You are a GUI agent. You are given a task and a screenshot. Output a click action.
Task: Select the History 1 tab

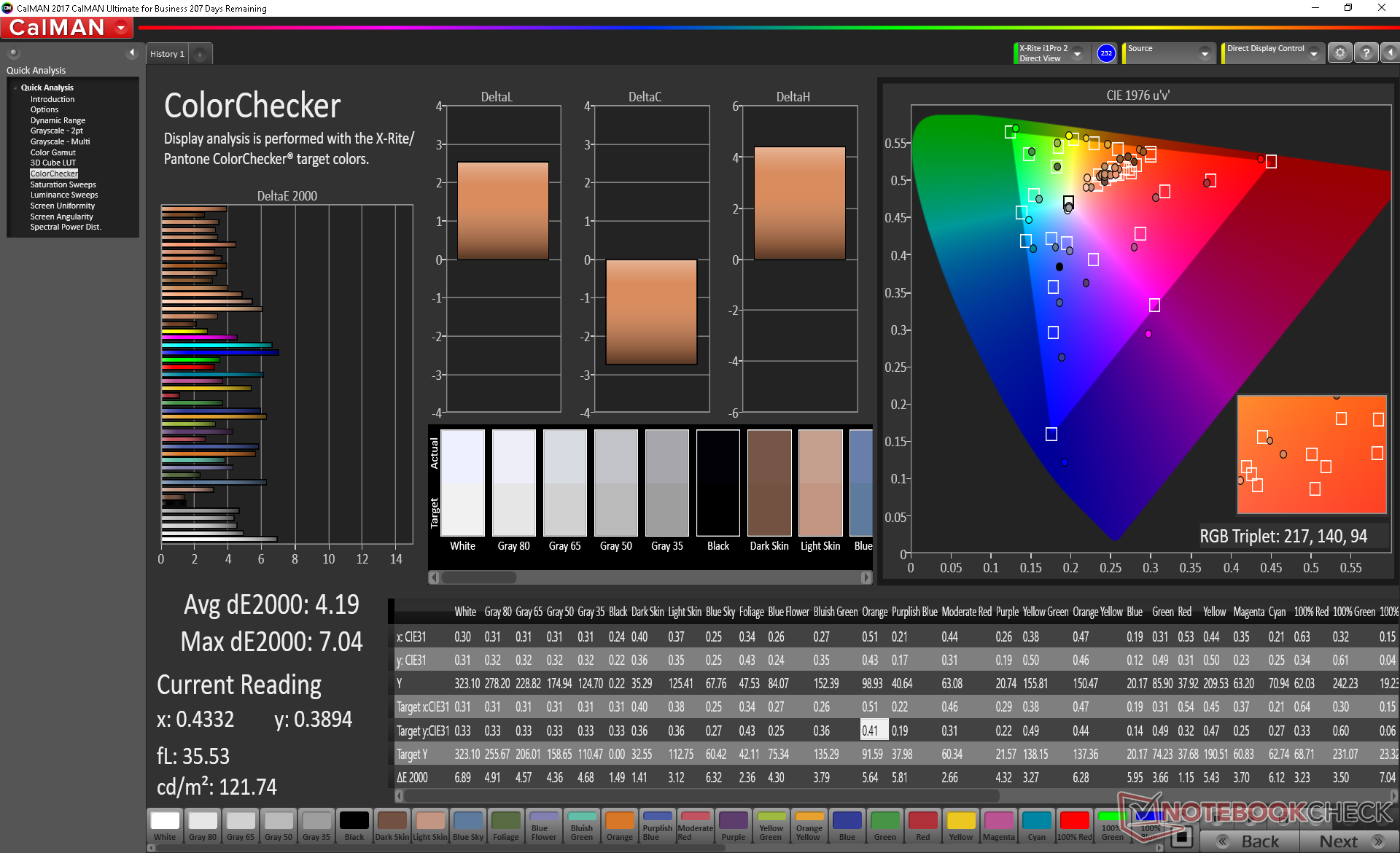point(167,55)
